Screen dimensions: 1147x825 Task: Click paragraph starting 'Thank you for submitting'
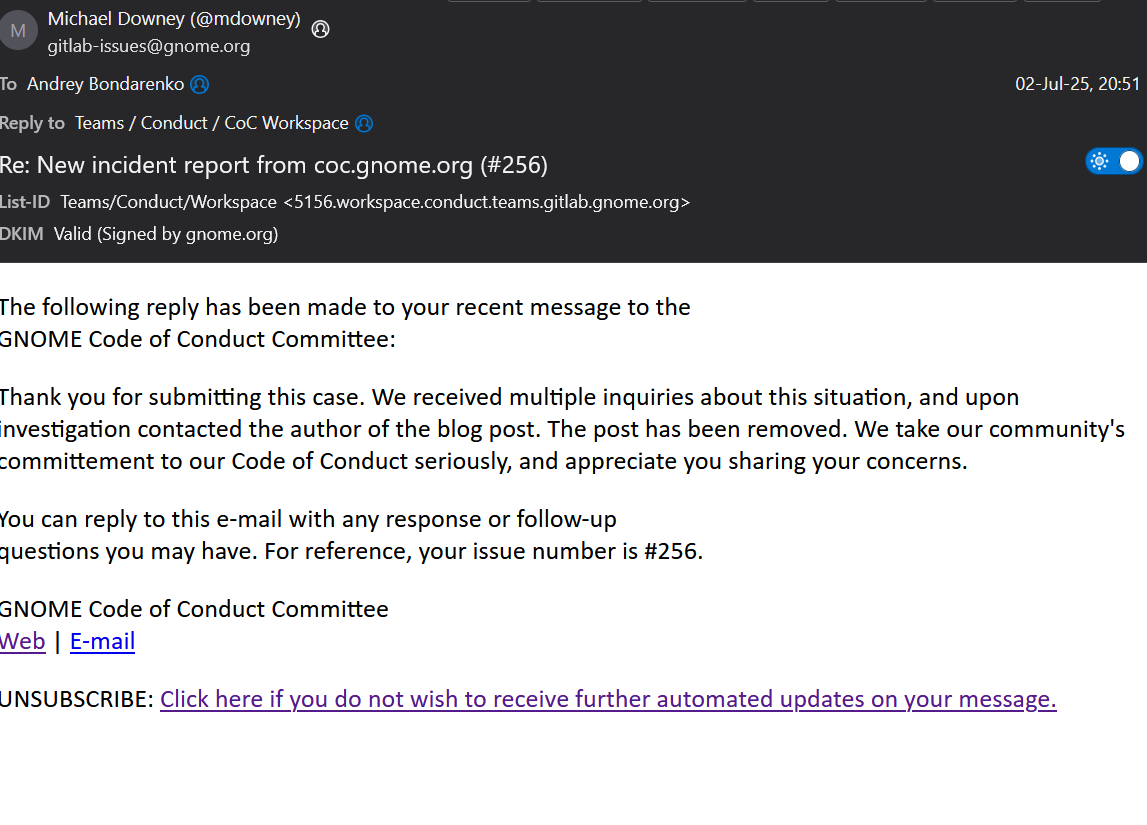(560, 429)
